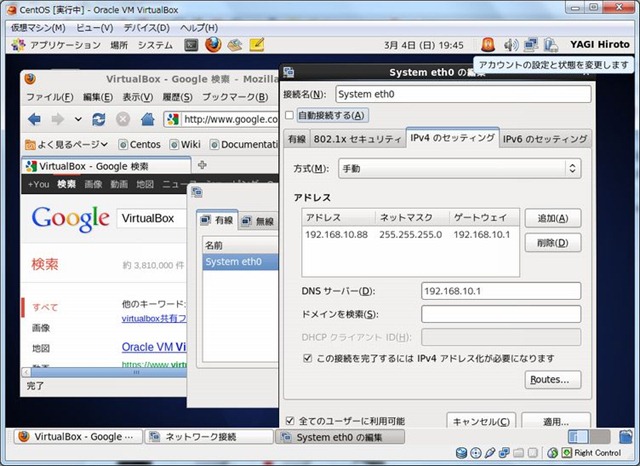
Task: Enable the 自動接続する checkbox
Action: click(290, 115)
